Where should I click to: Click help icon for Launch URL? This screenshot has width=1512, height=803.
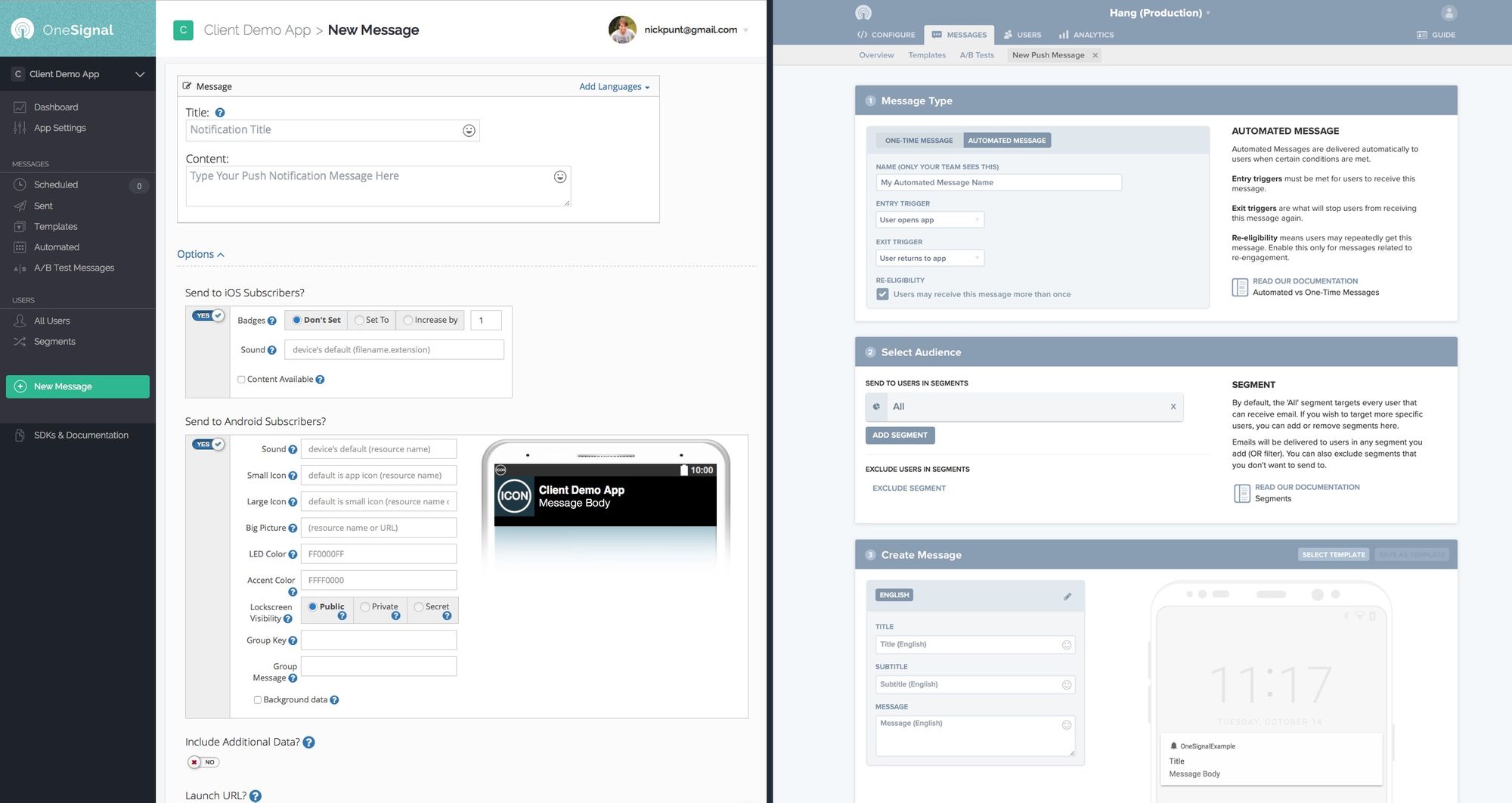[256, 795]
